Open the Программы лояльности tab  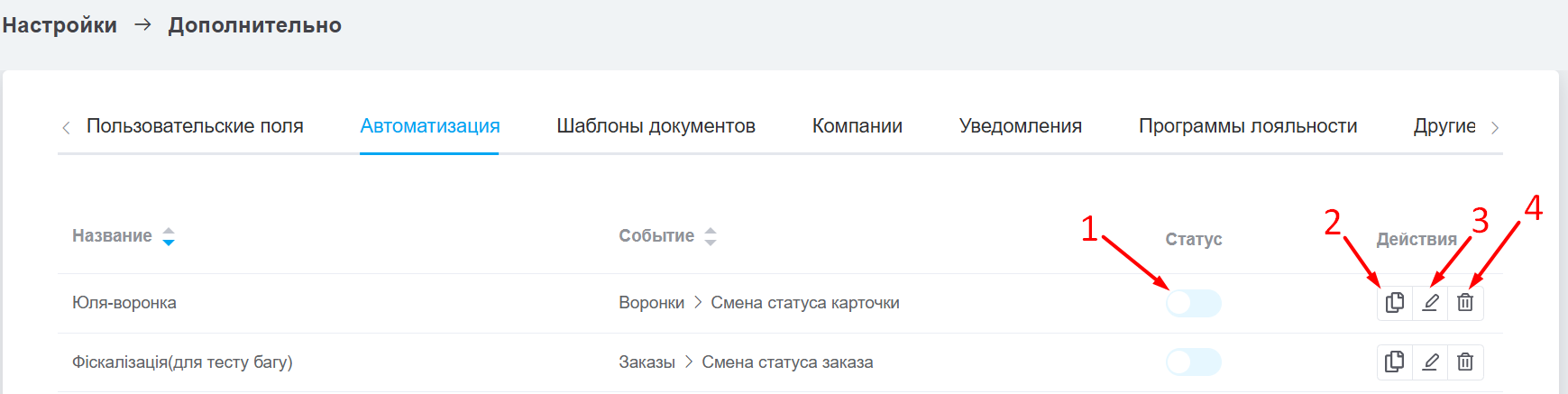coord(1247,126)
